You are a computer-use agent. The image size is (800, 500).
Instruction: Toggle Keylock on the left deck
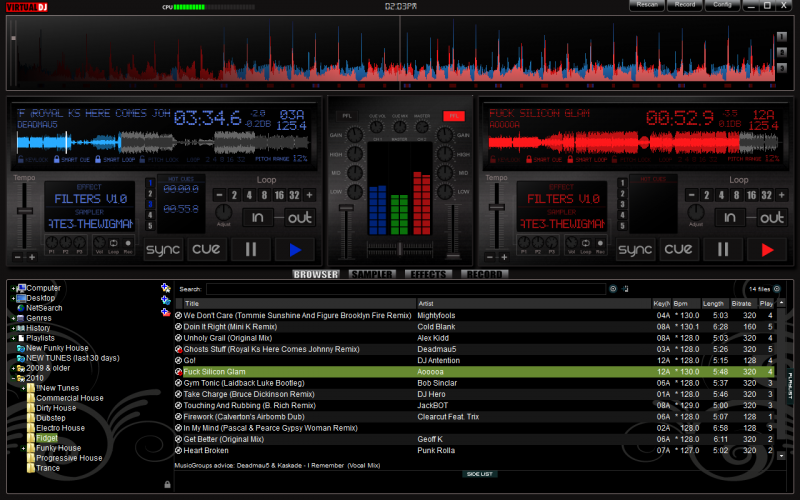32,160
